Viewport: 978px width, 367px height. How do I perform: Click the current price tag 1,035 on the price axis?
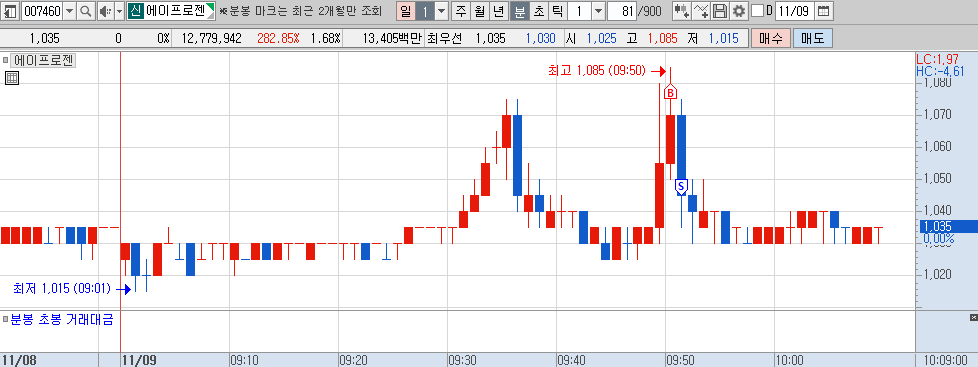point(948,226)
